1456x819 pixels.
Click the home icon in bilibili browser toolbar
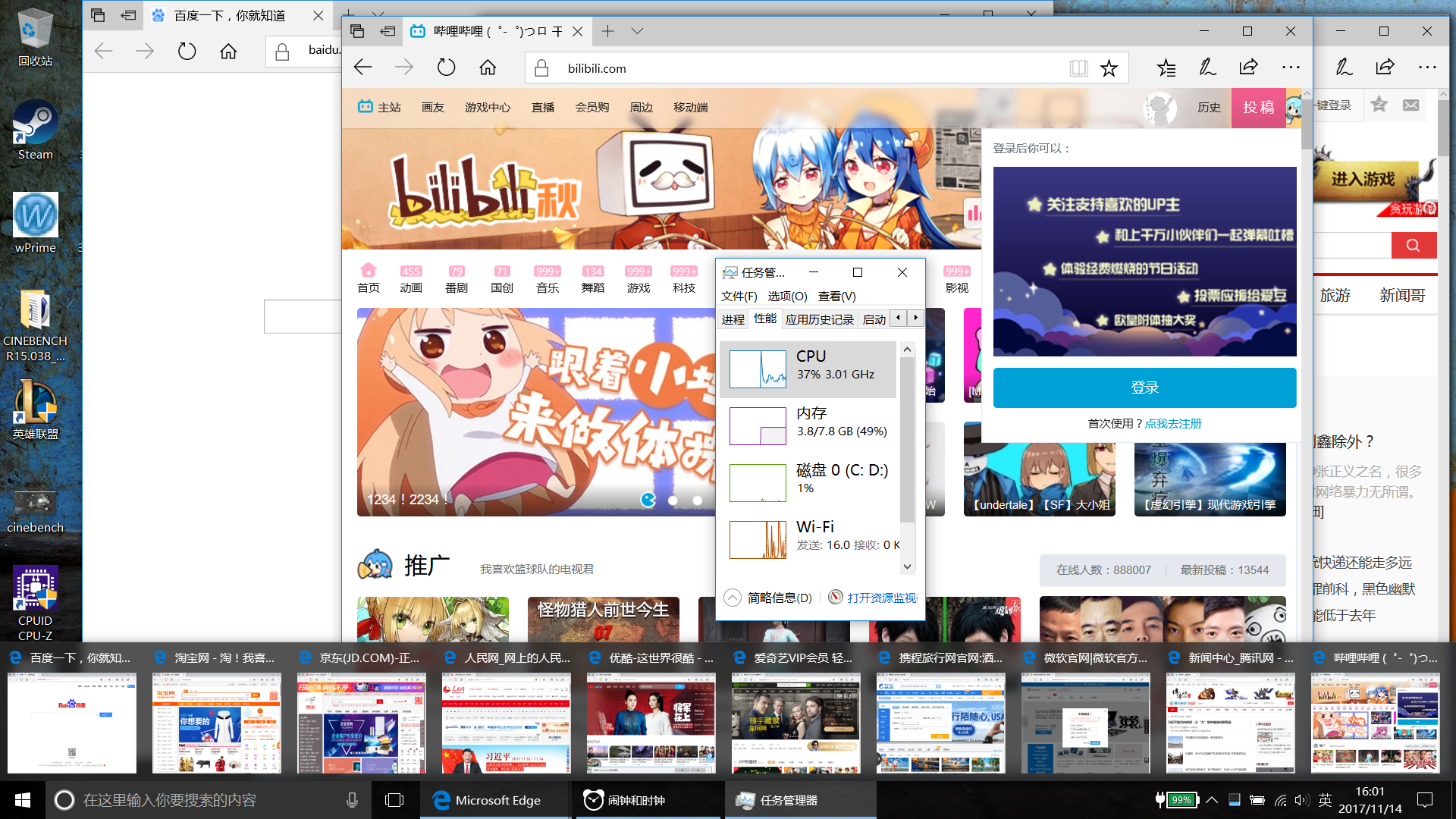click(x=488, y=67)
